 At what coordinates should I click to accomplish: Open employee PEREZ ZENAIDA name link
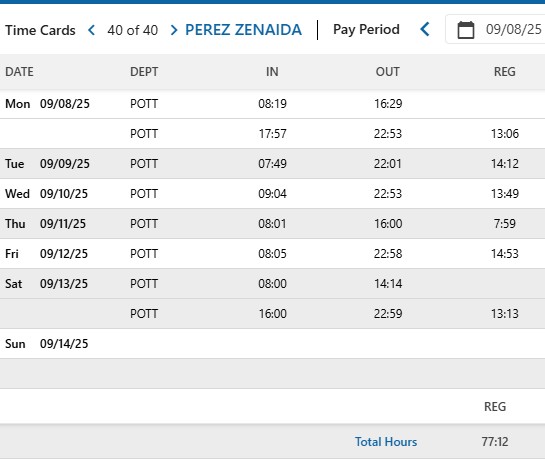[x=243, y=30]
